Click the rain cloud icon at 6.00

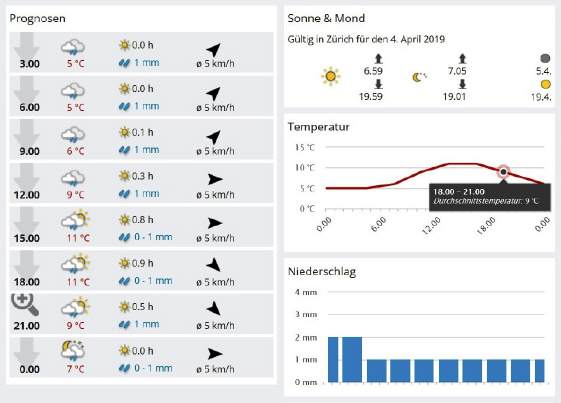[x=73, y=91]
